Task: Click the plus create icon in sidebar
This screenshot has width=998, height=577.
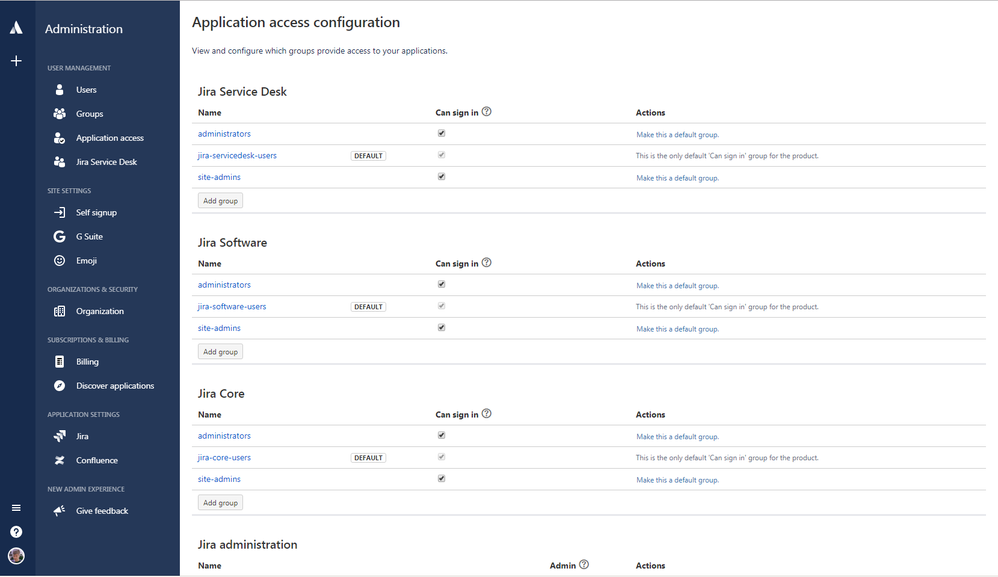Action: coord(17,61)
